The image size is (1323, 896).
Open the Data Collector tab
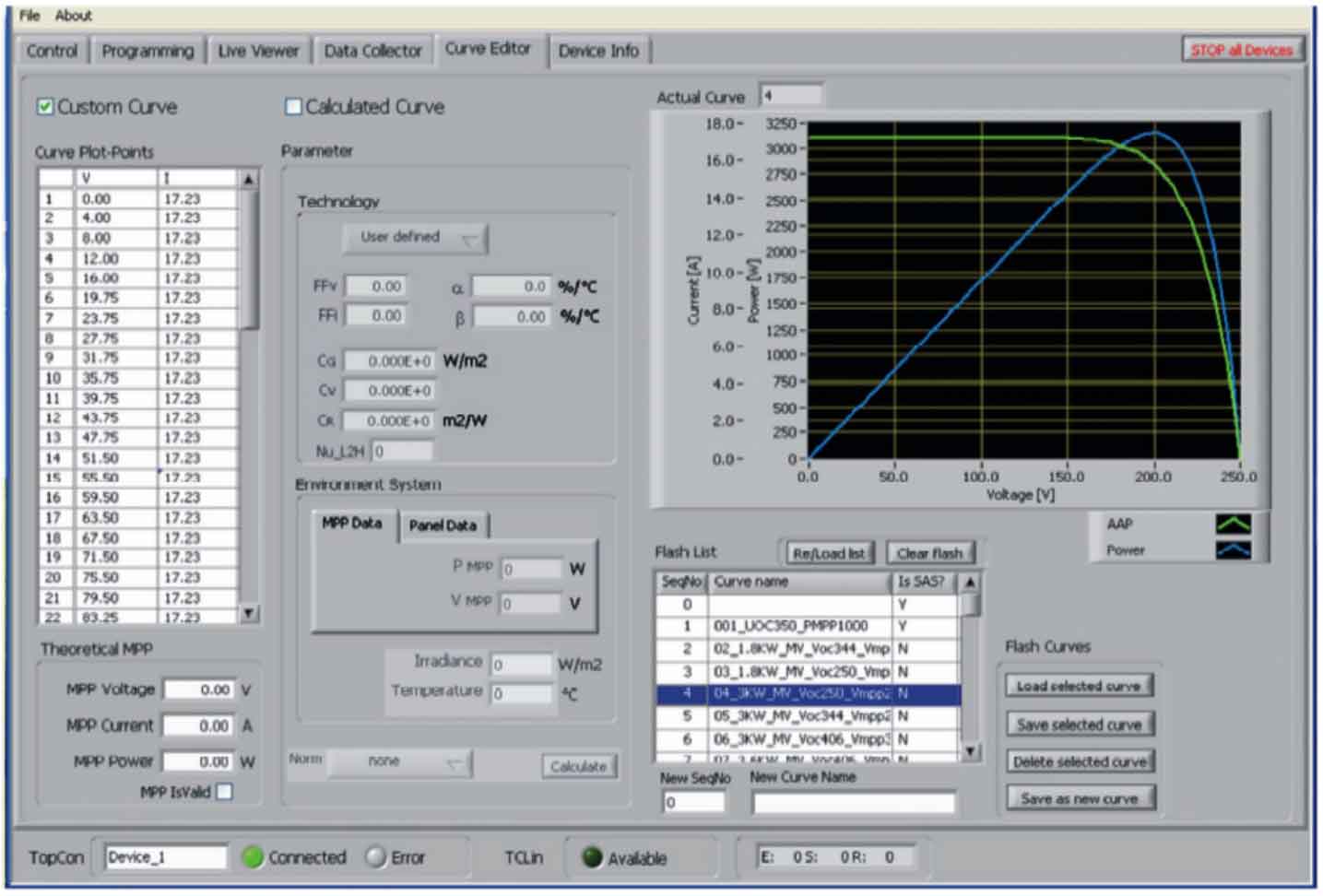point(372,51)
